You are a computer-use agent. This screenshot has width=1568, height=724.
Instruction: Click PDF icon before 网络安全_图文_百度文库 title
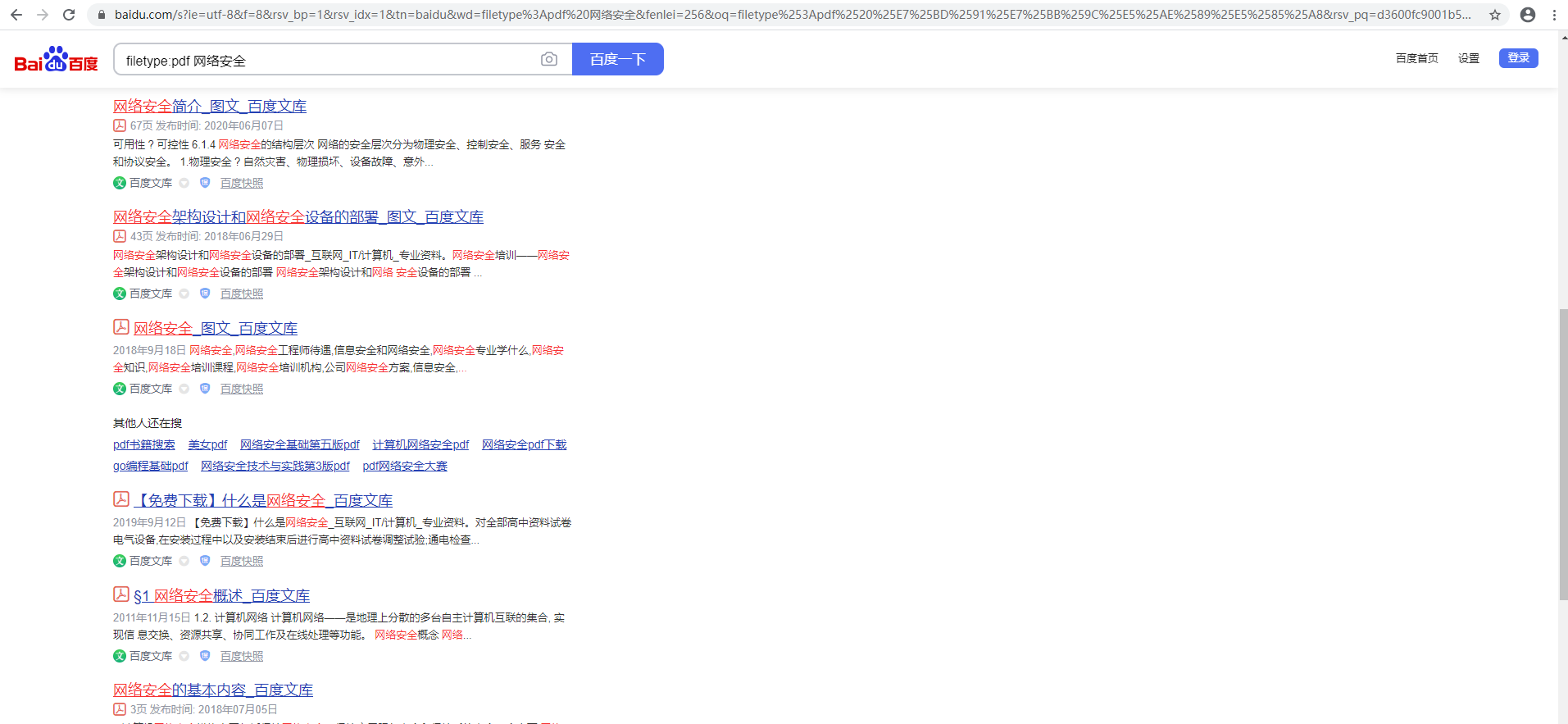pyautogui.click(x=121, y=327)
